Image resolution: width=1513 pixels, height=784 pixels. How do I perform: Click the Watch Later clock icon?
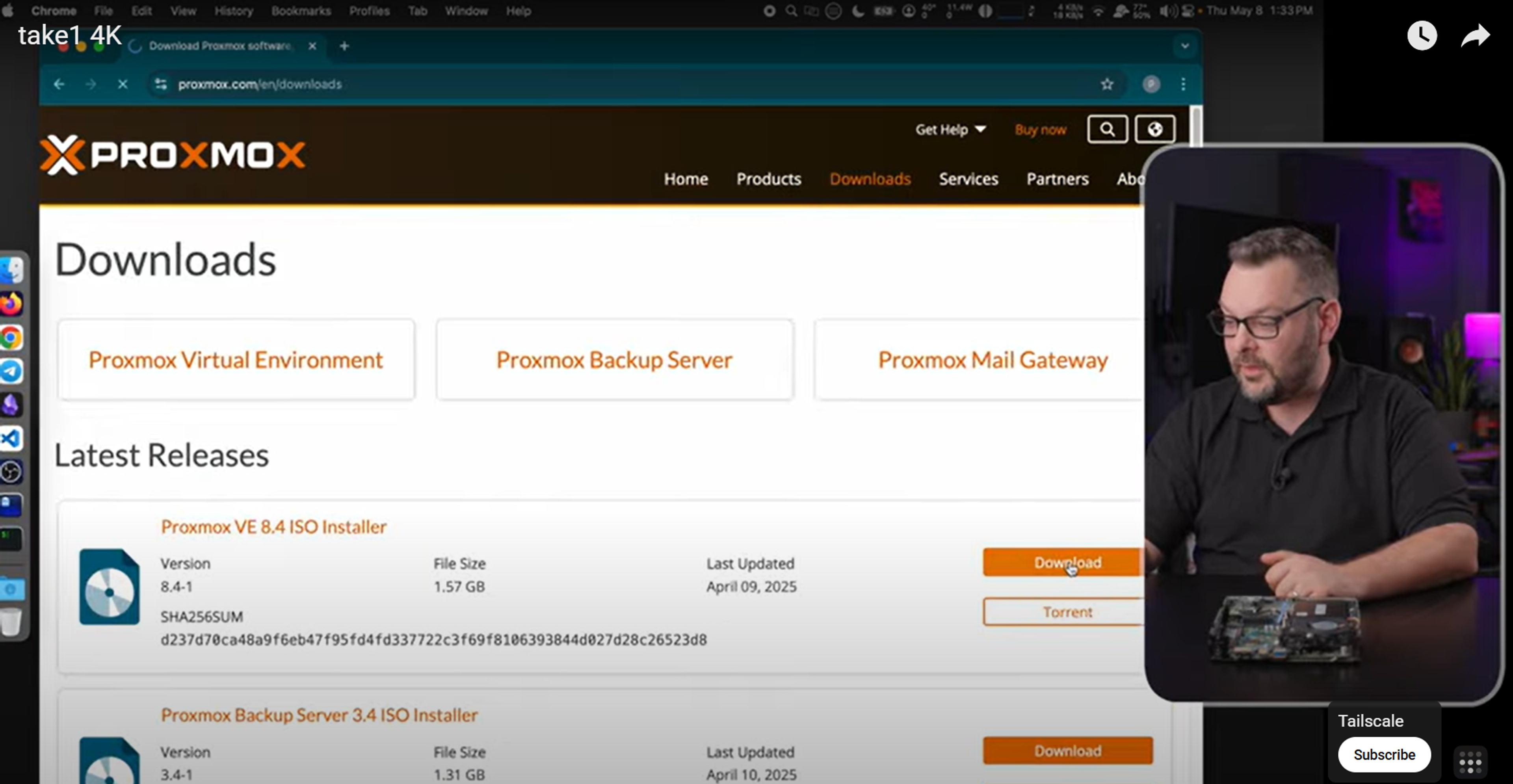1421,36
